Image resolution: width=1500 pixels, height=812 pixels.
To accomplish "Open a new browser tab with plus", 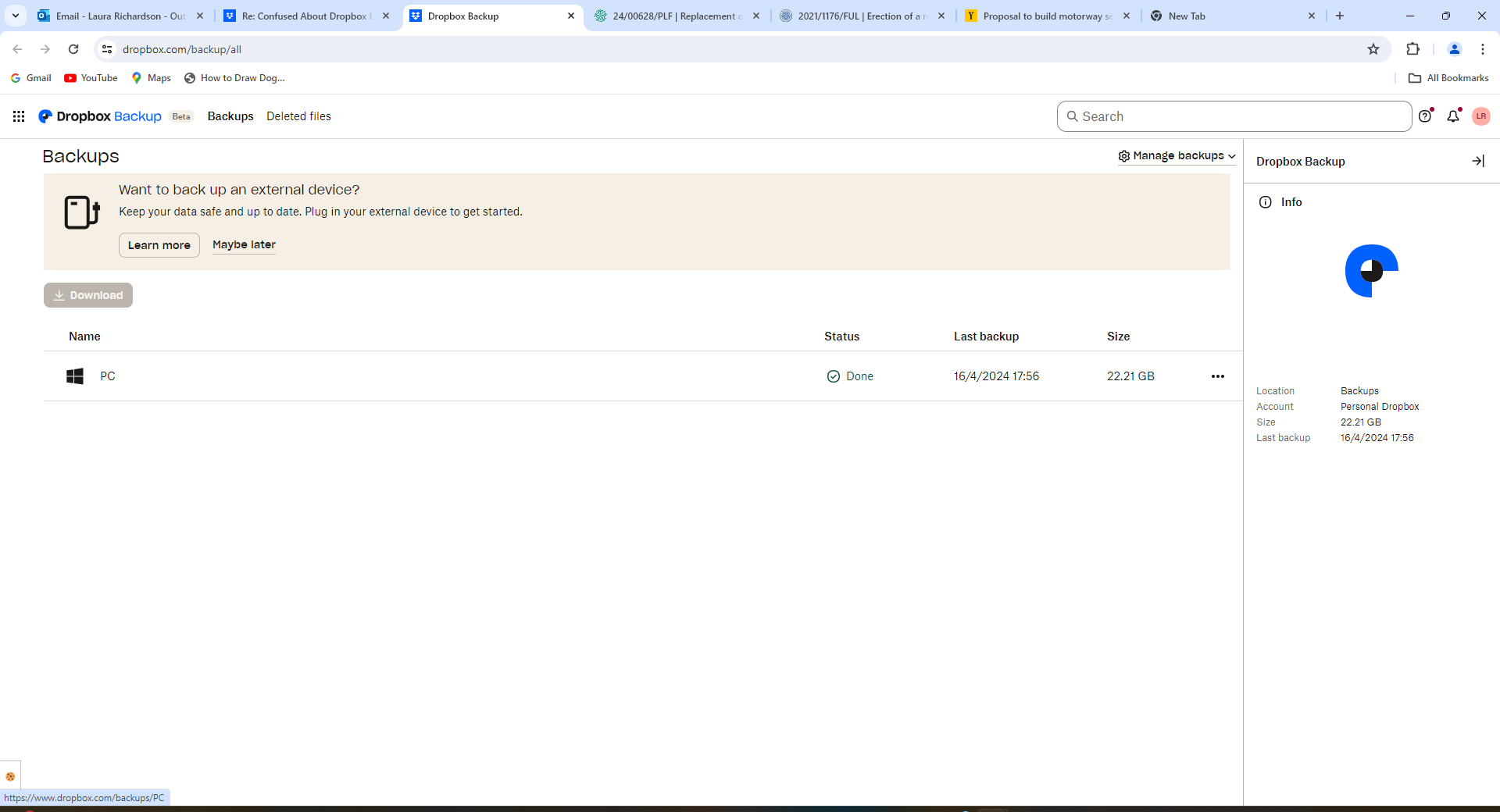I will pyautogui.click(x=1340, y=16).
